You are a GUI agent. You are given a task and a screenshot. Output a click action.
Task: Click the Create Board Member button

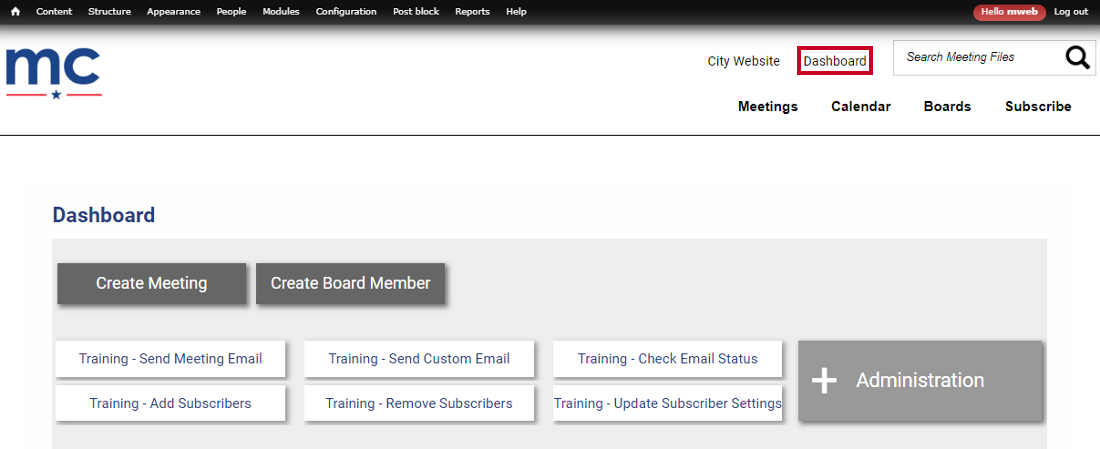(x=351, y=283)
